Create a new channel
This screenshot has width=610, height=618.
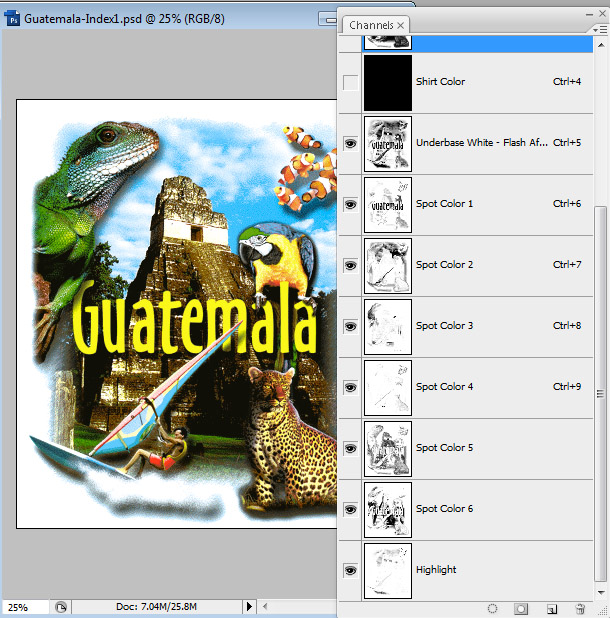(x=551, y=607)
